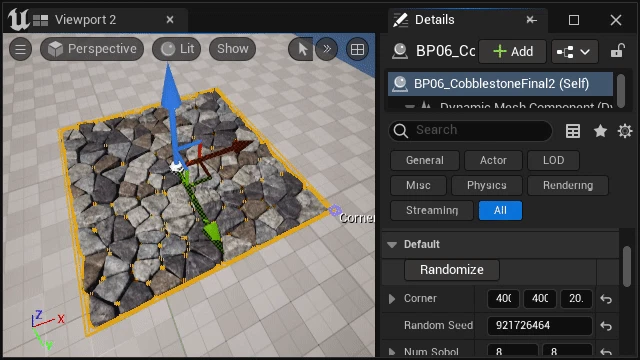Open the Perspective view mode dropdown
This screenshot has height=360, width=640.
[92, 49]
